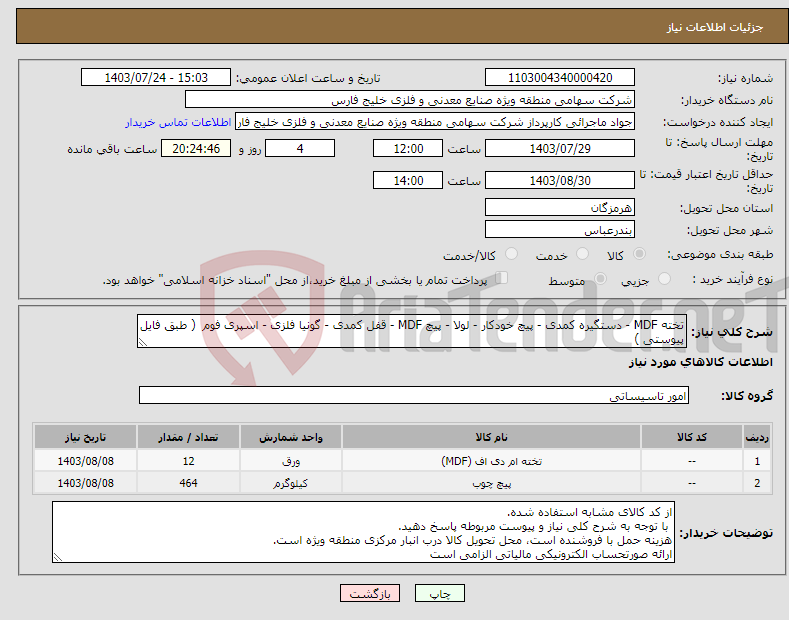Click the product group field امور تاسیساتی
The height and width of the screenshot is (620, 789).
coord(414,396)
